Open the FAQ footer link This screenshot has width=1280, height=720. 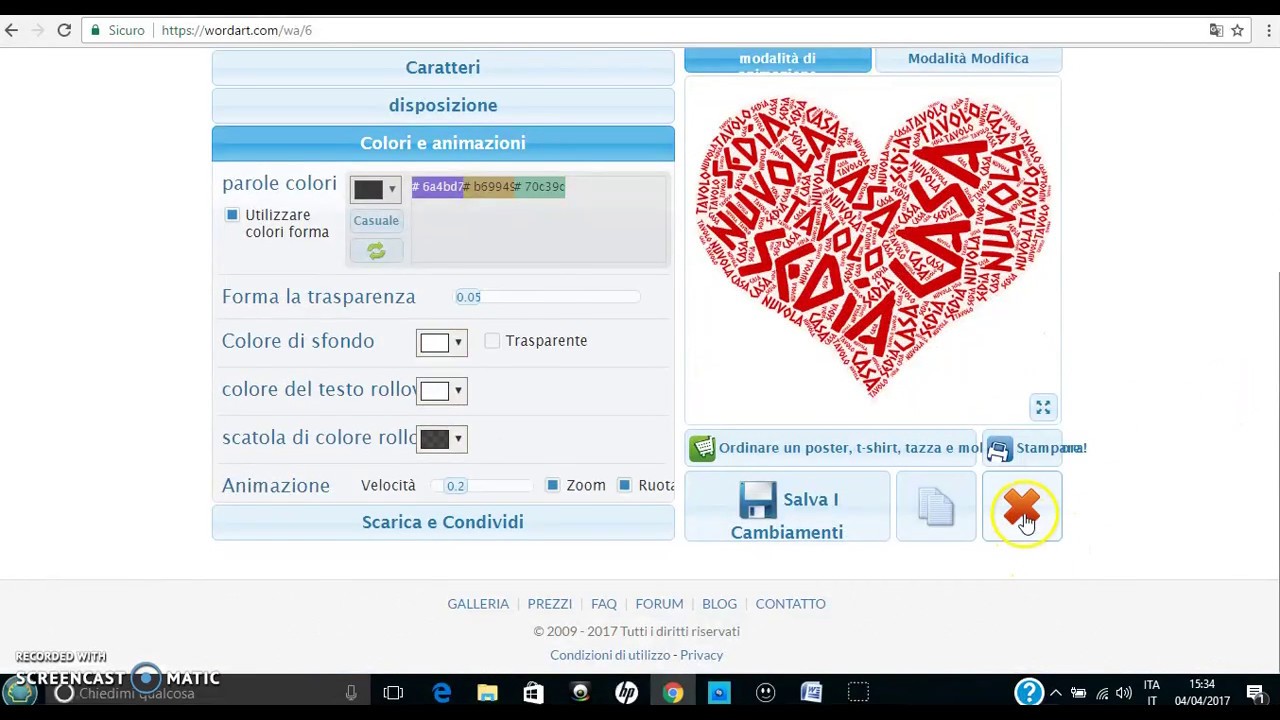click(604, 604)
